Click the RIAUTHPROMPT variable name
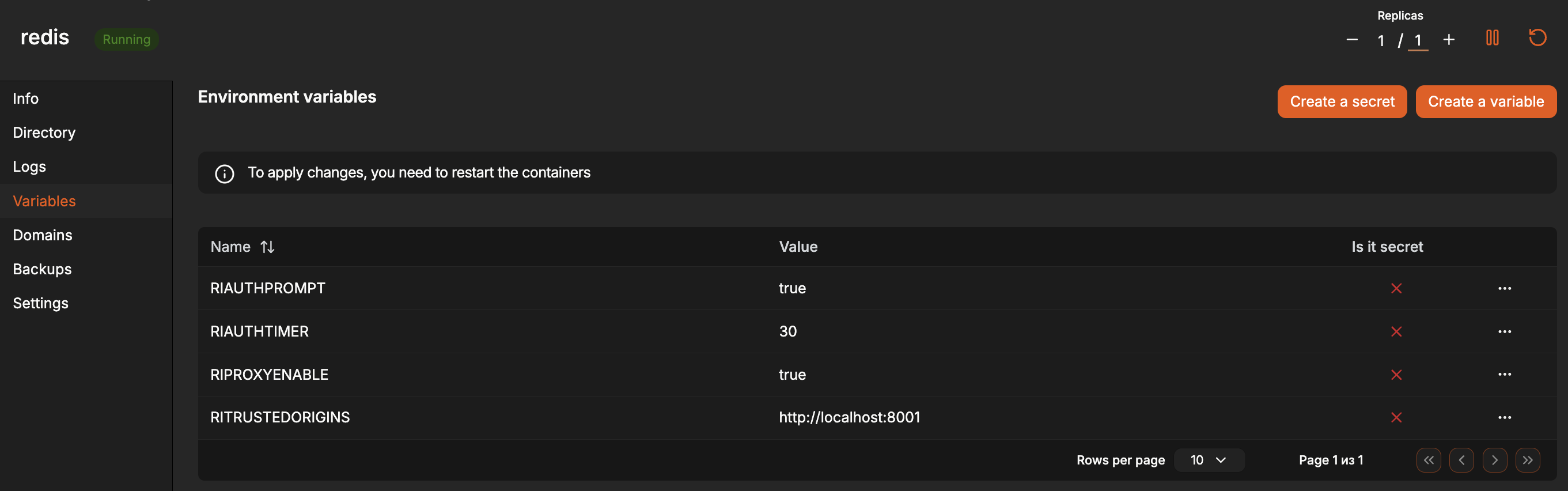This screenshot has height=491, width=1568. click(x=268, y=288)
